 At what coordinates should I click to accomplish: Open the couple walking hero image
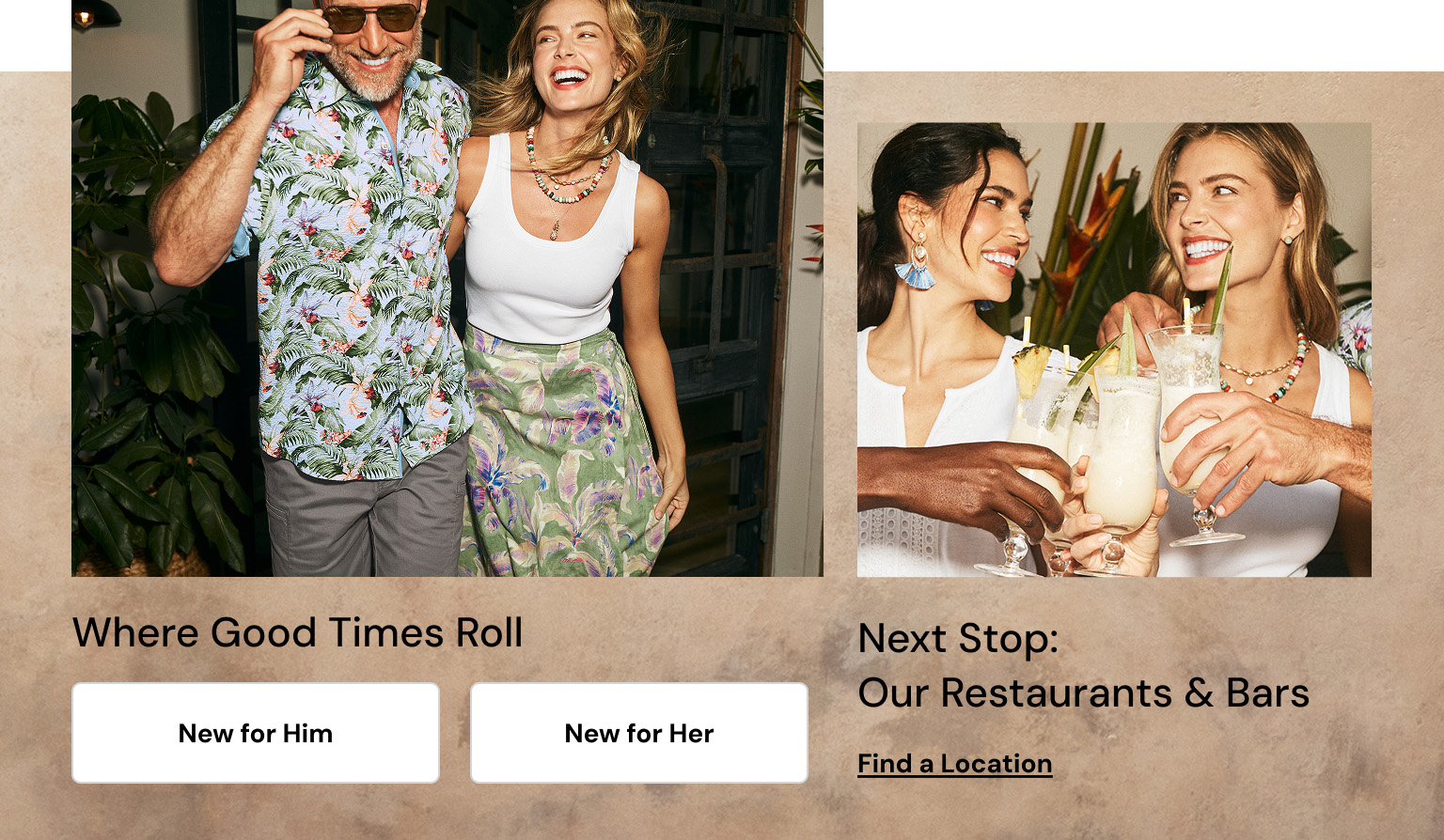[x=447, y=288]
